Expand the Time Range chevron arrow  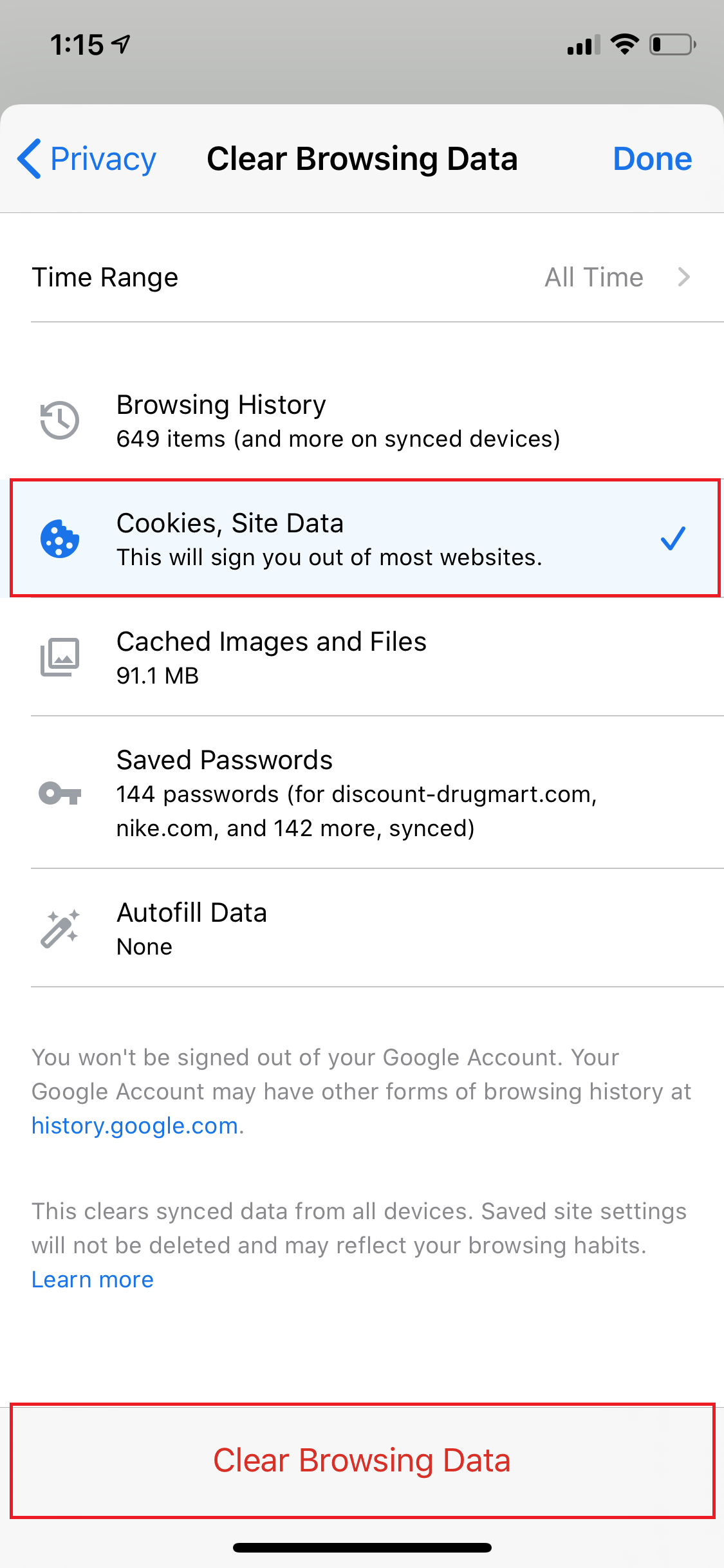pos(684,277)
